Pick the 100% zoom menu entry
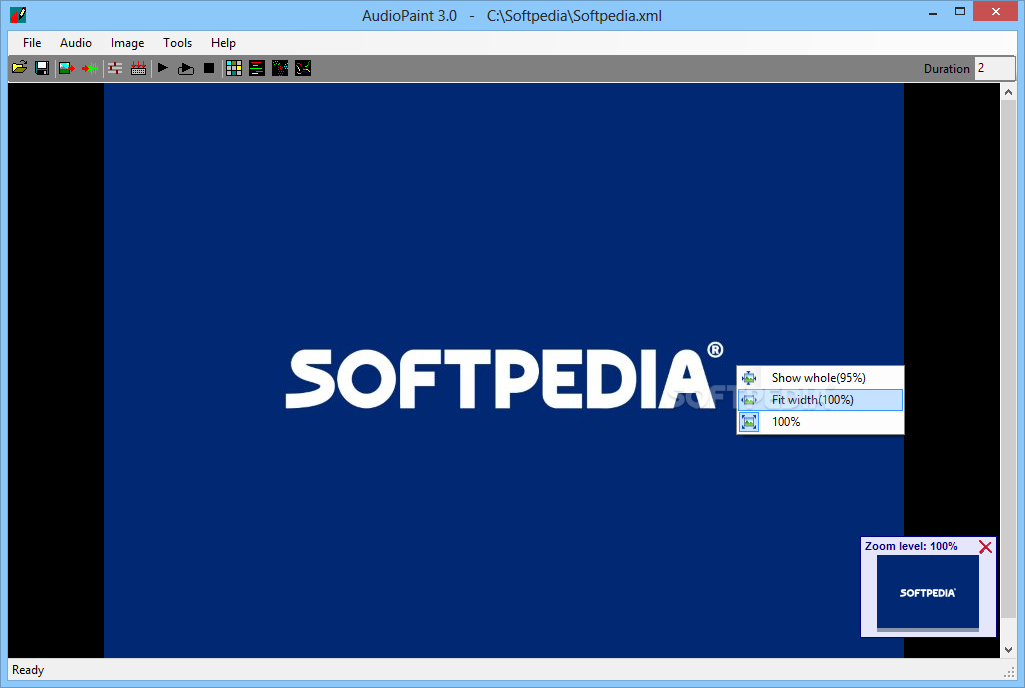 (x=820, y=422)
